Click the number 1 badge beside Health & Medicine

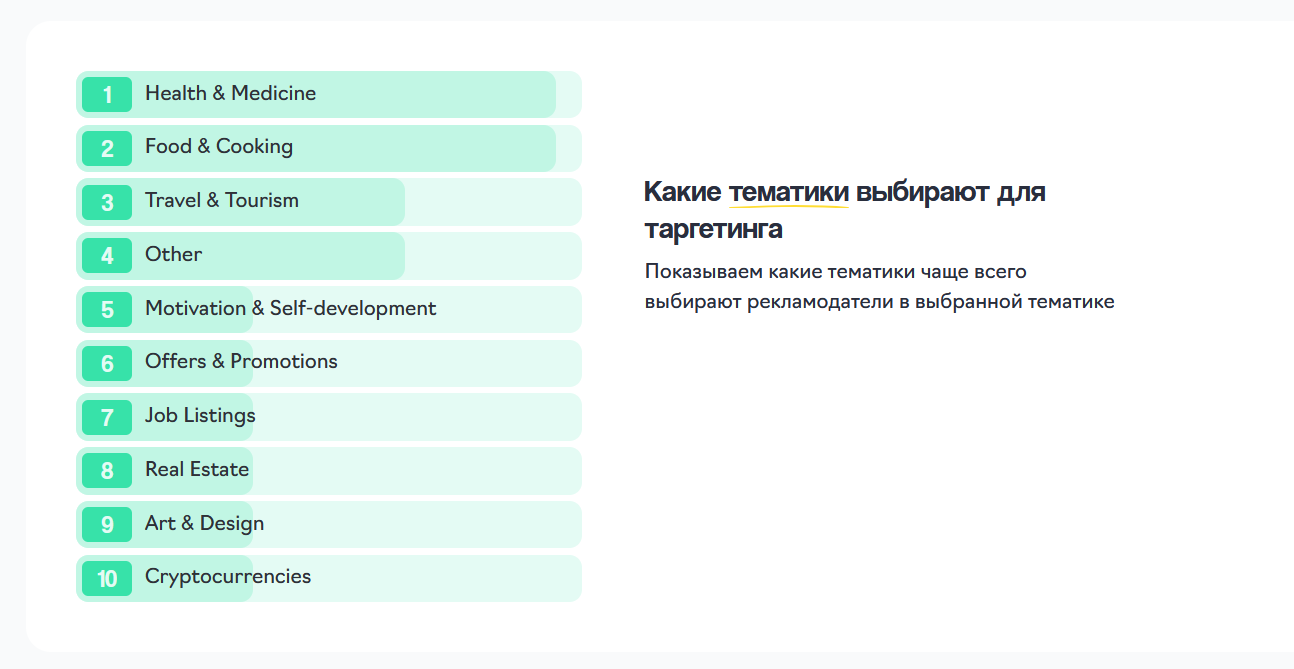click(106, 94)
